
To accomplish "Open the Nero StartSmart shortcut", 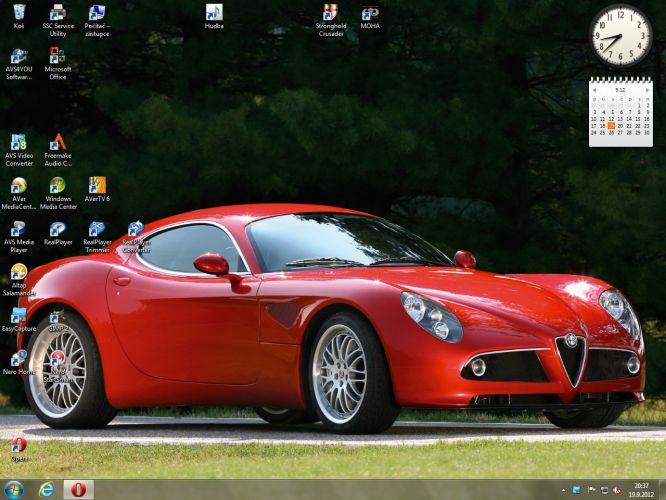I will (x=58, y=367).
